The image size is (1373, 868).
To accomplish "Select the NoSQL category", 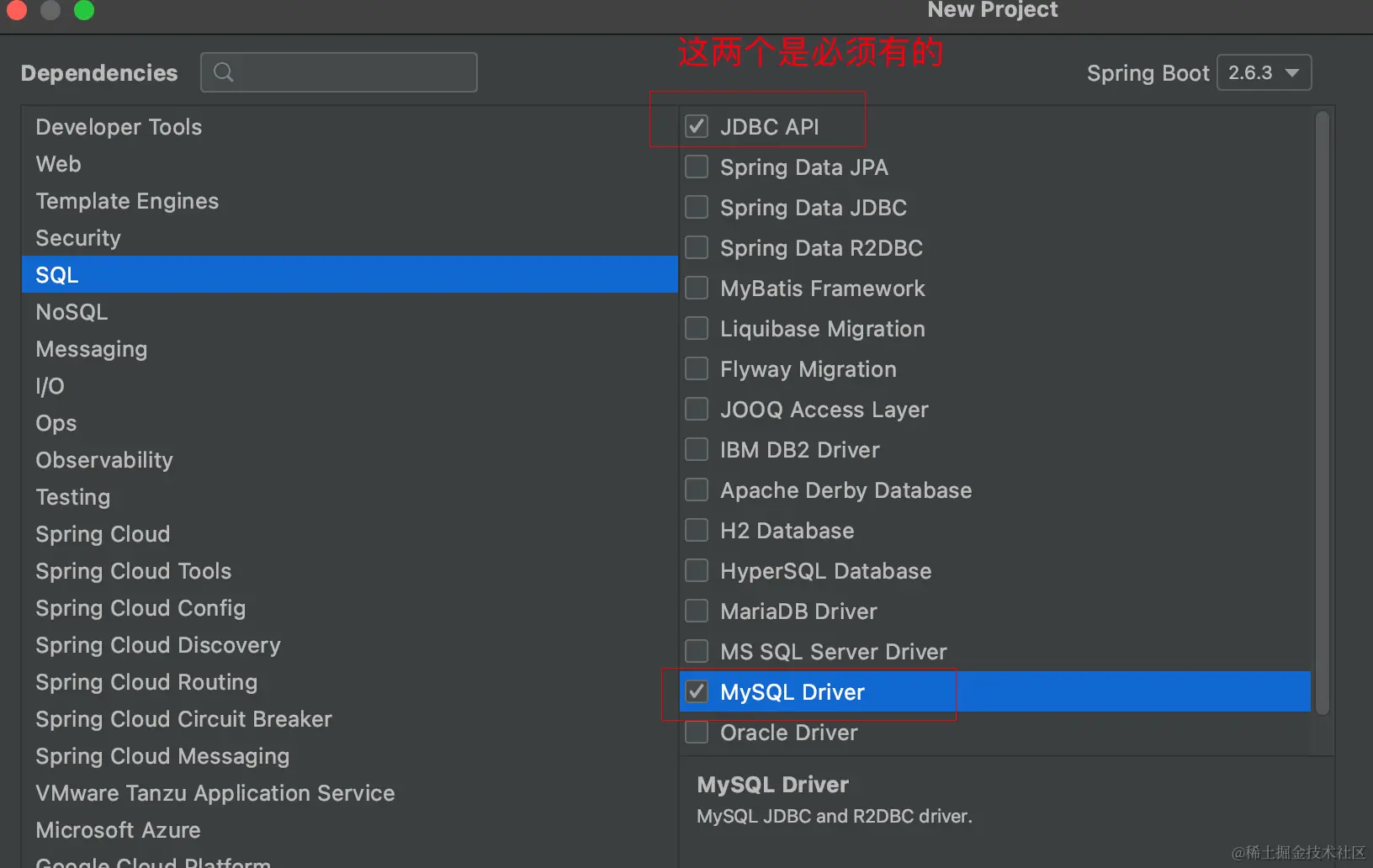I will click(x=72, y=312).
